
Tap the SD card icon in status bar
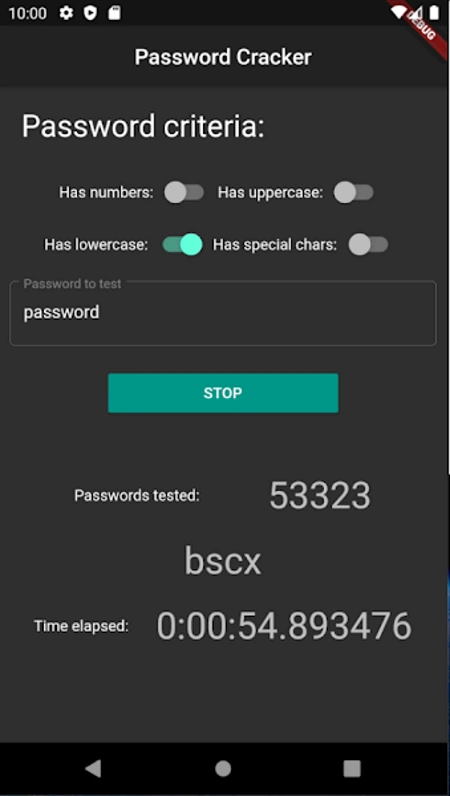(114, 13)
